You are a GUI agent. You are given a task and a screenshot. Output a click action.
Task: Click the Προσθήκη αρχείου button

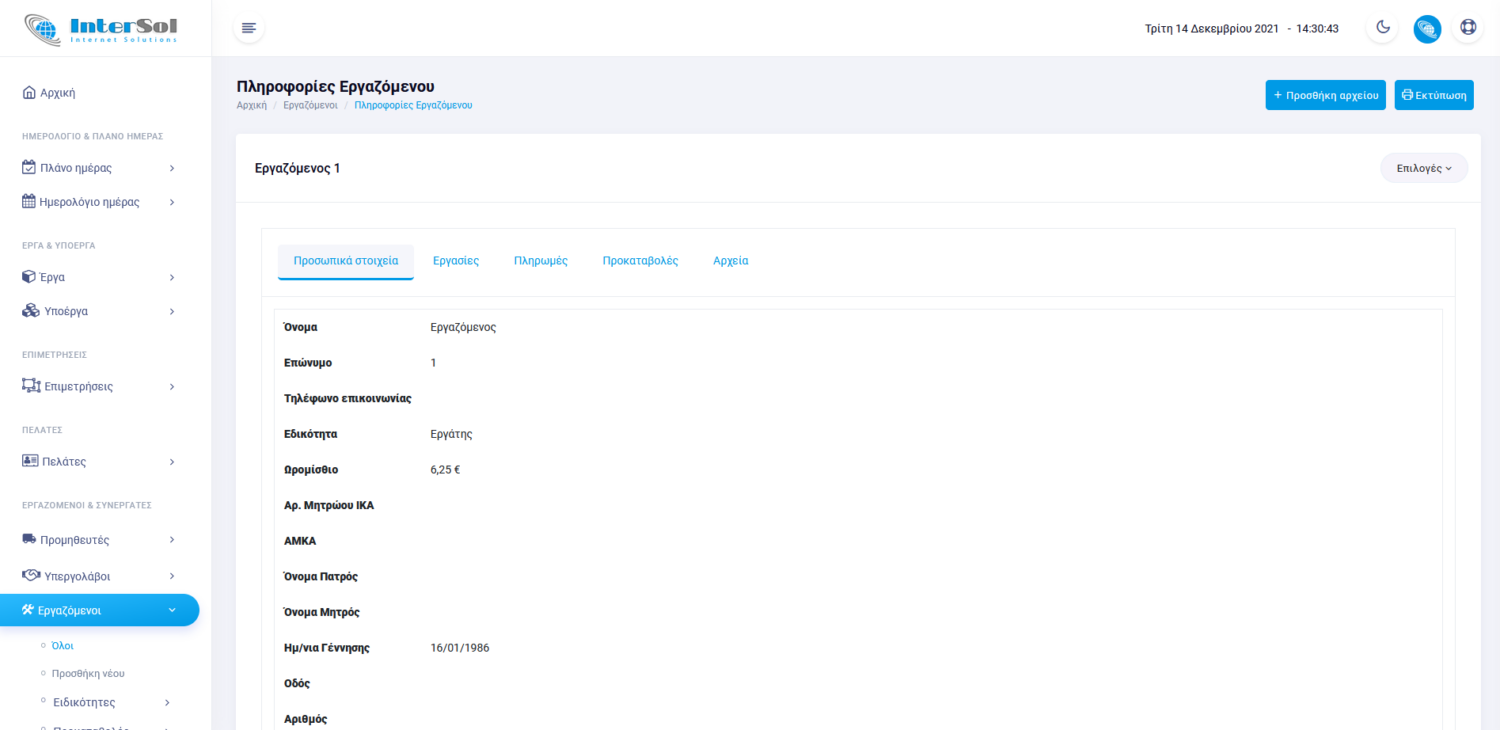1325,95
